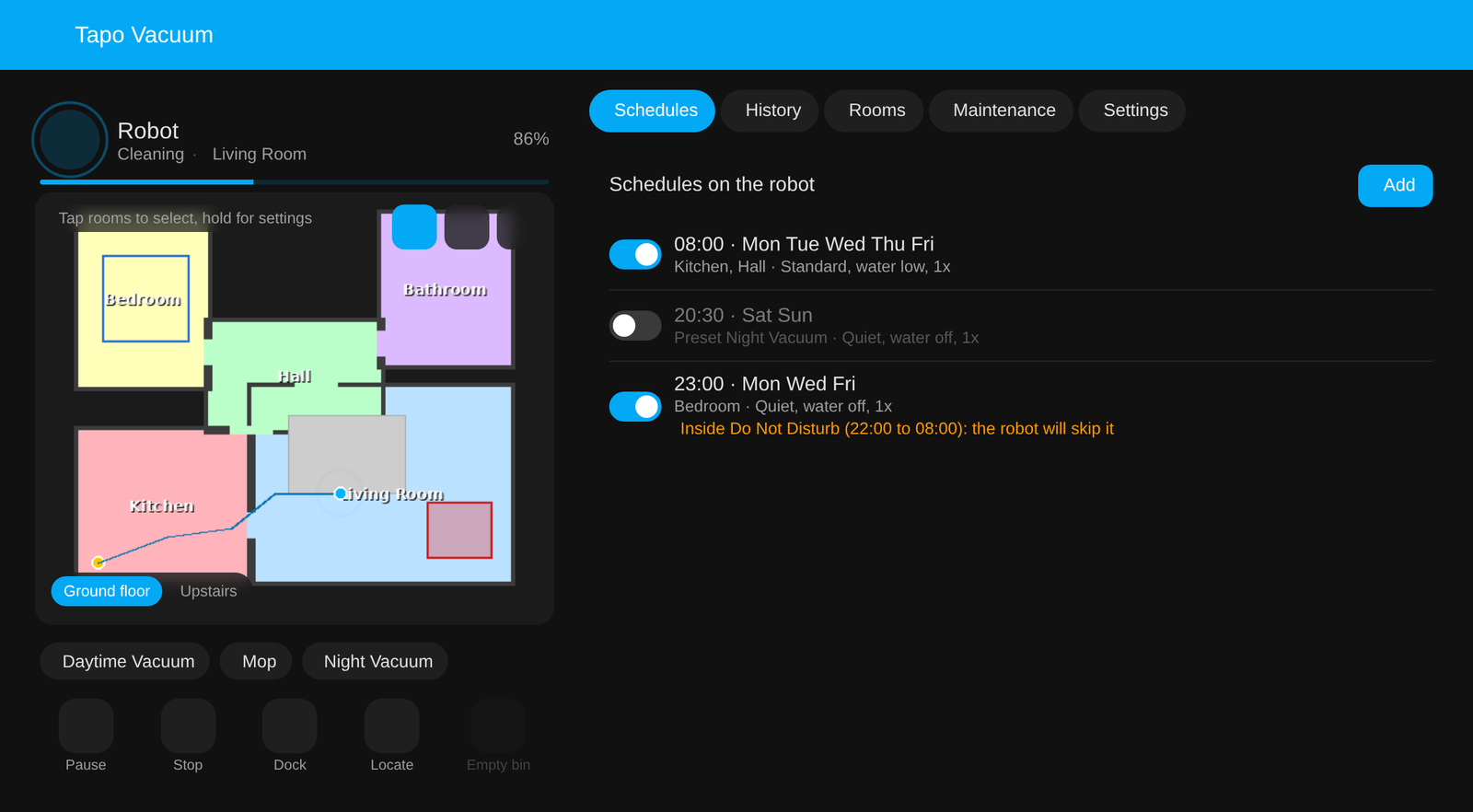
Task: Open the History tab
Action: (x=770, y=110)
